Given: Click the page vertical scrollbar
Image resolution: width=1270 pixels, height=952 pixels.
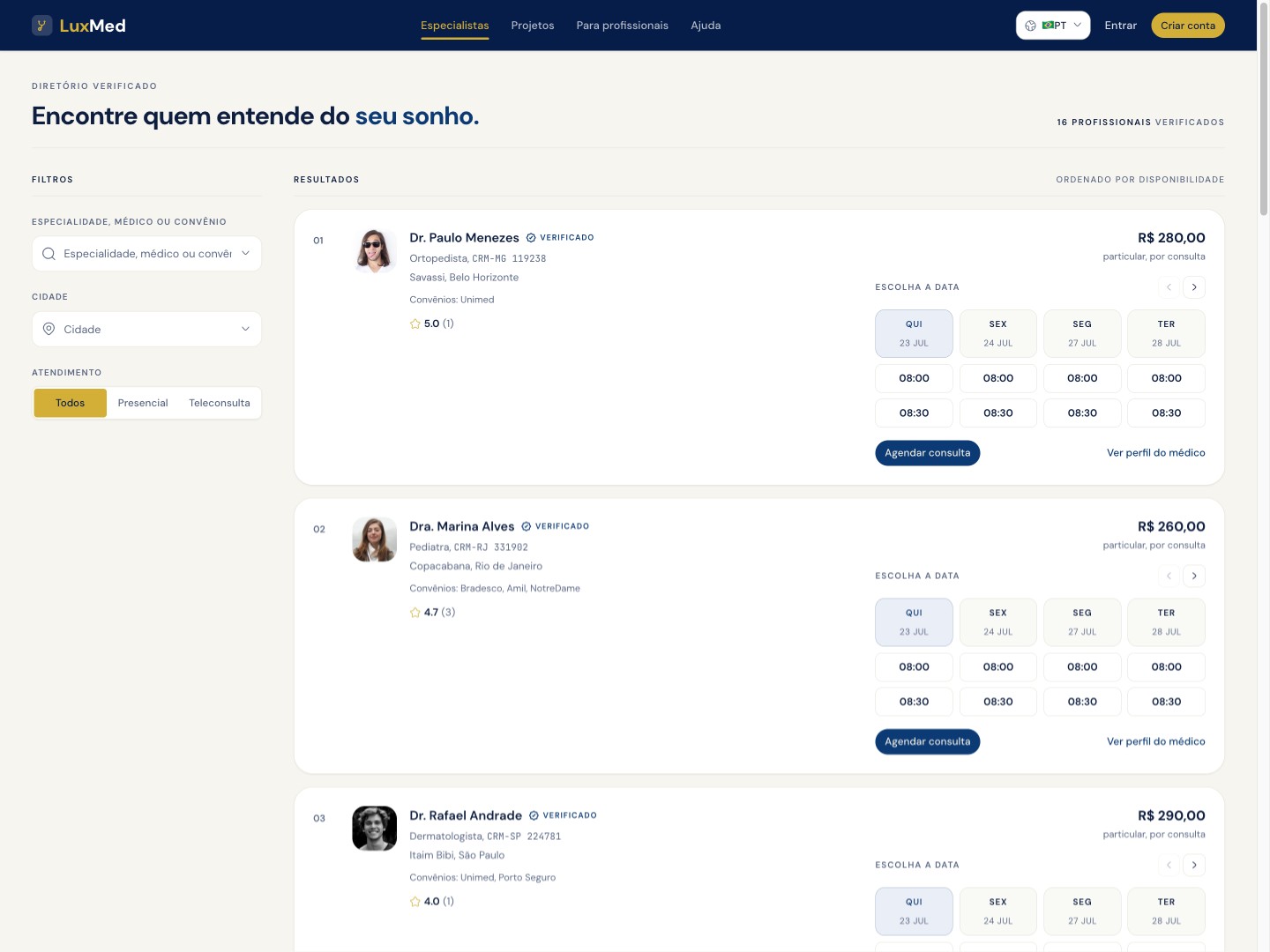Looking at the screenshot, I should pyautogui.click(x=1264, y=110).
